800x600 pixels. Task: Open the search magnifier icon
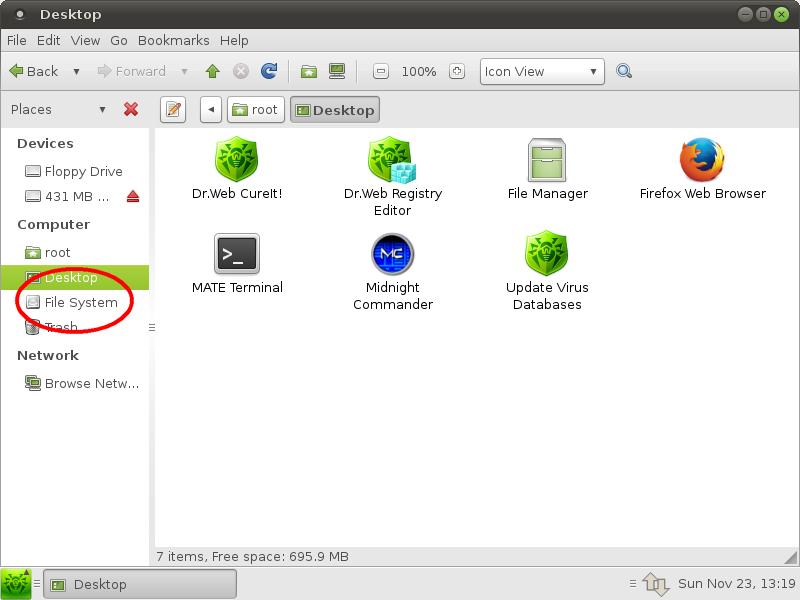click(623, 71)
